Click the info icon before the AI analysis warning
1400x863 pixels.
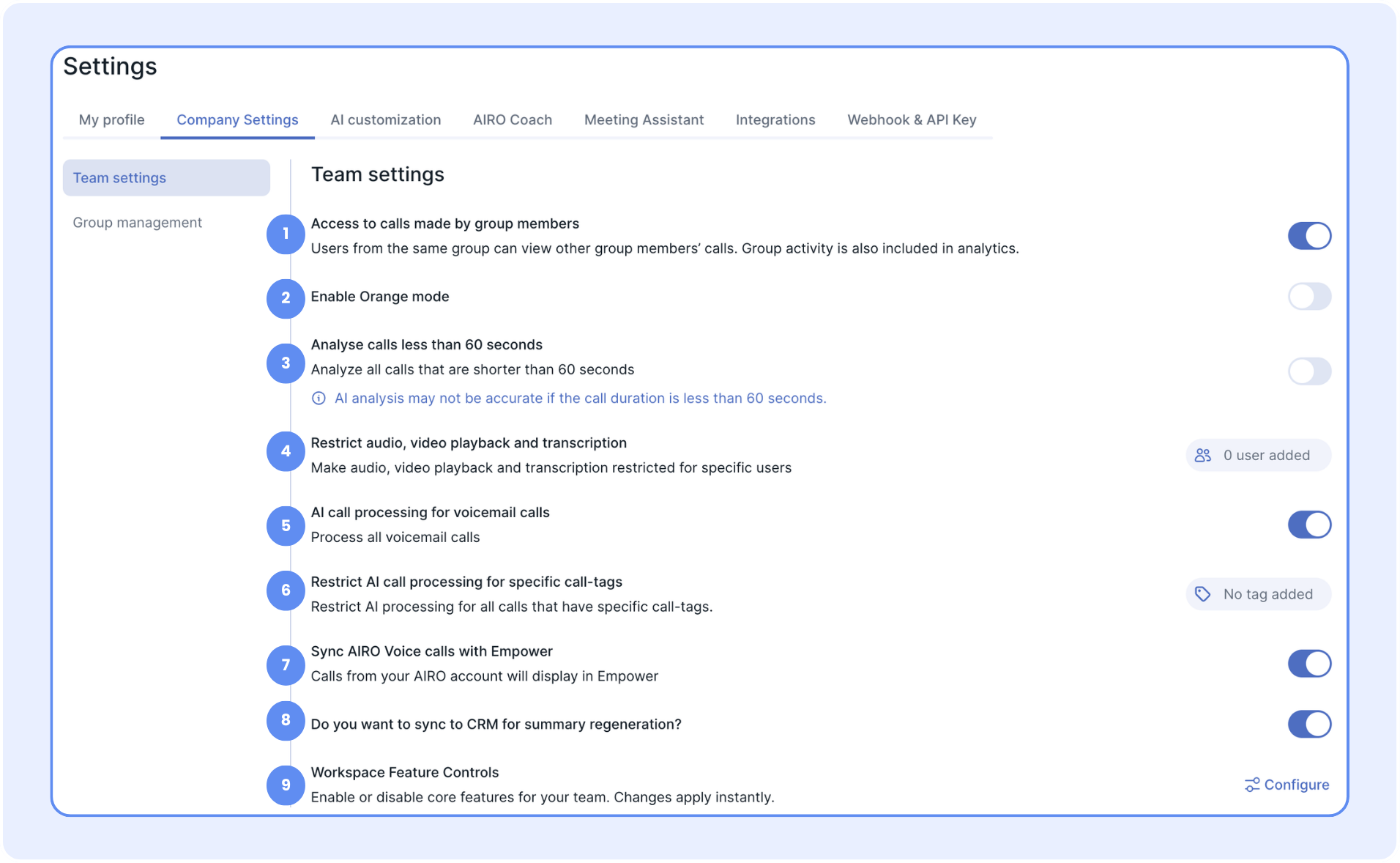pos(319,398)
